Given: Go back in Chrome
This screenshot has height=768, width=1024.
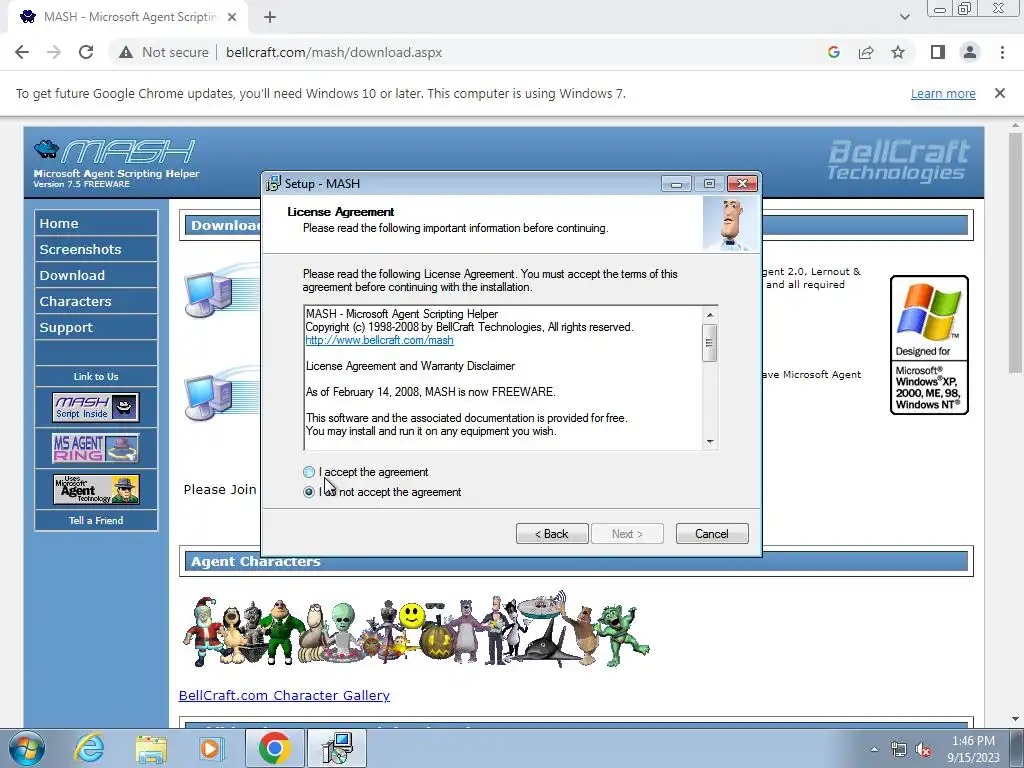Looking at the screenshot, I should (22, 52).
